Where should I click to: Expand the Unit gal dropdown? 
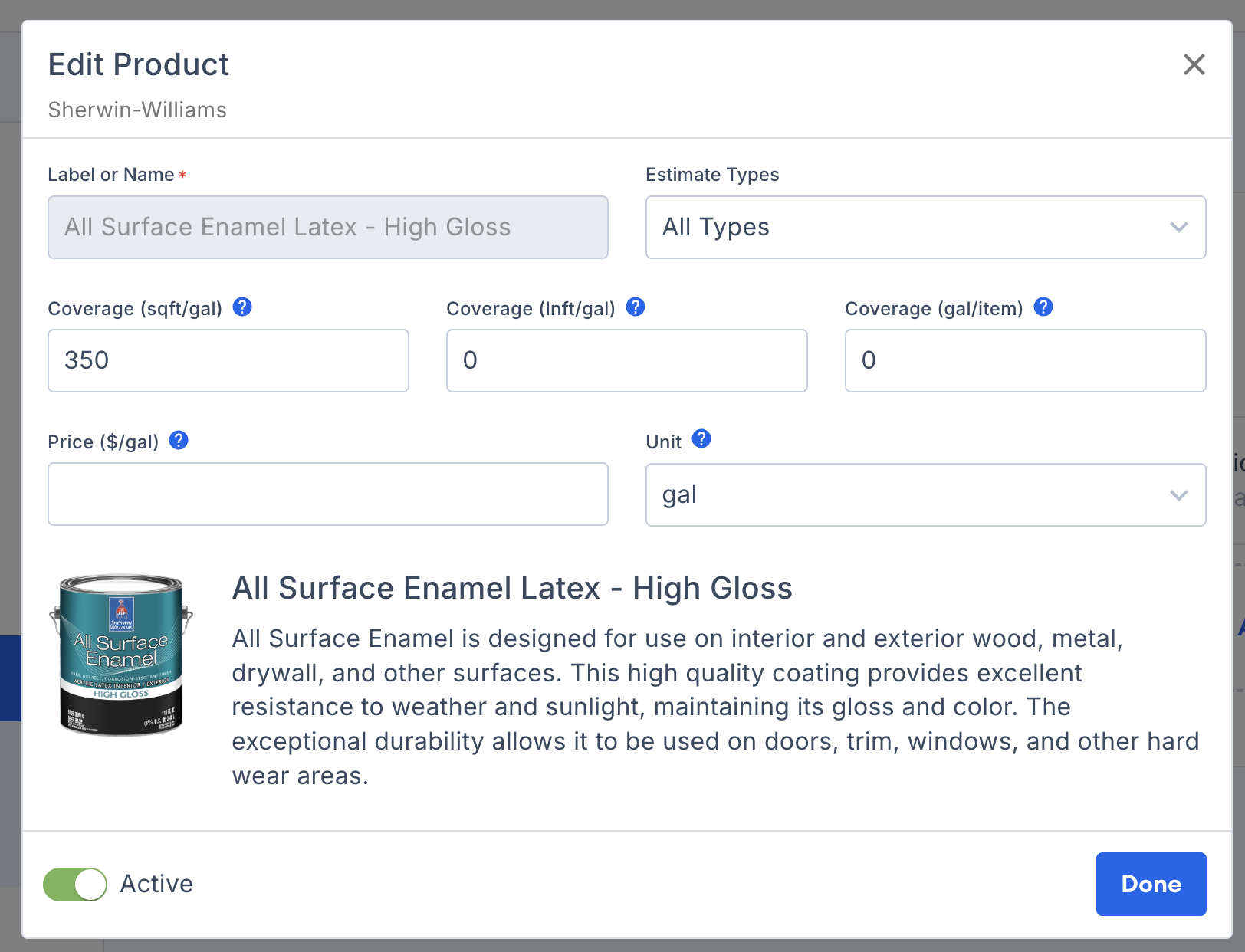click(925, 494)
